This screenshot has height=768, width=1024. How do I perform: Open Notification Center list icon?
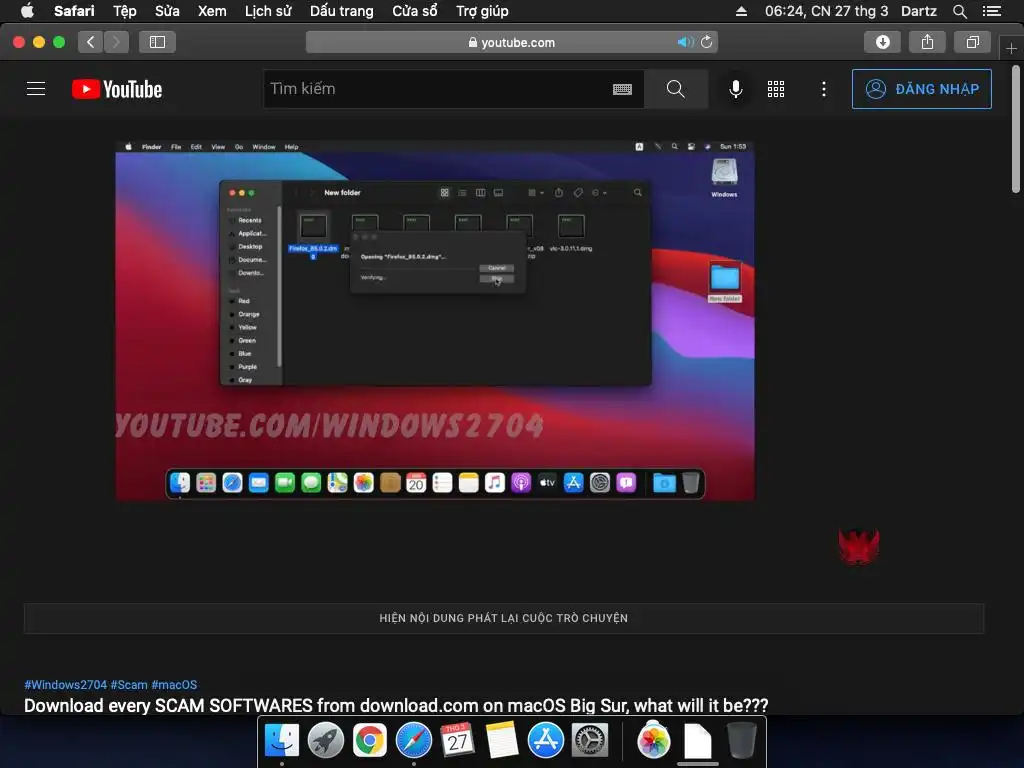coord(992,11)
